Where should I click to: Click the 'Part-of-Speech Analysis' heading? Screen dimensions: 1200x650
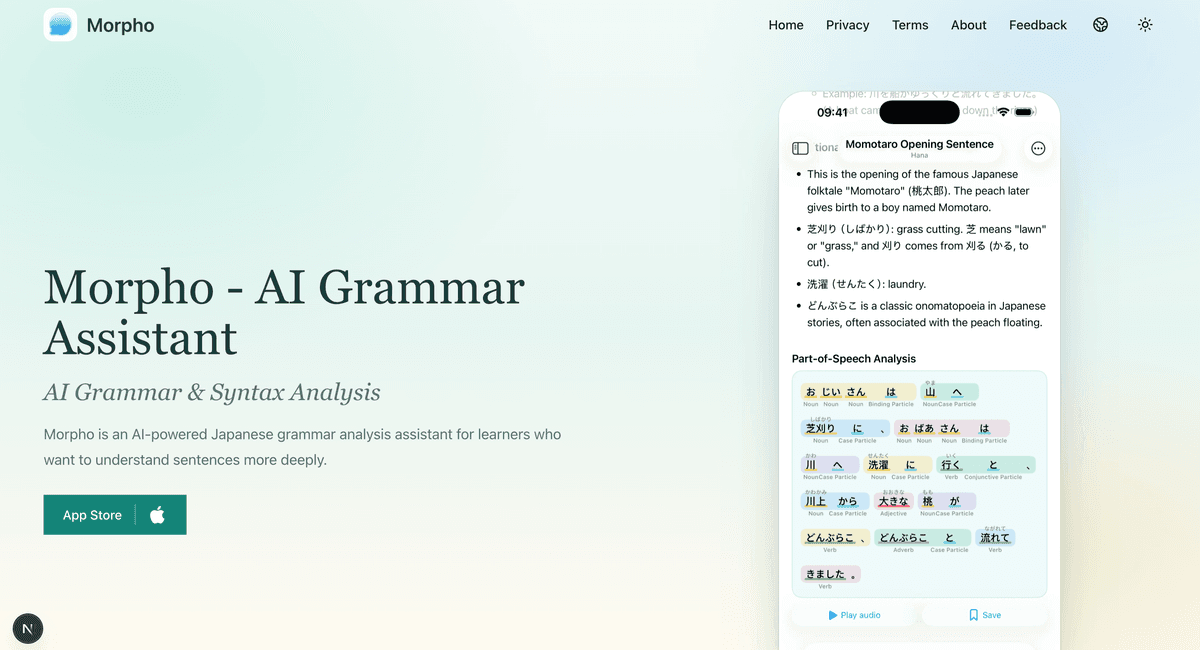point(854,358)
